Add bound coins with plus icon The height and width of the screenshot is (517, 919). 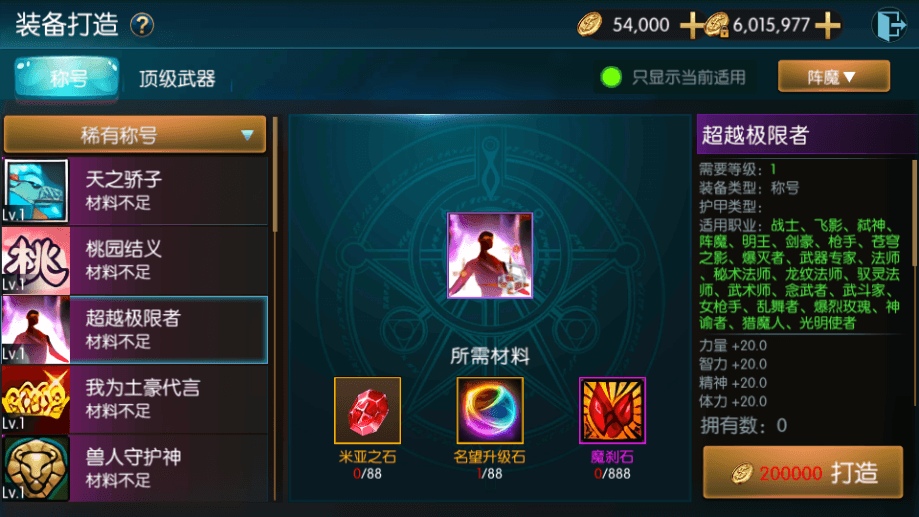pyautogui.click(x=827, y=25)
